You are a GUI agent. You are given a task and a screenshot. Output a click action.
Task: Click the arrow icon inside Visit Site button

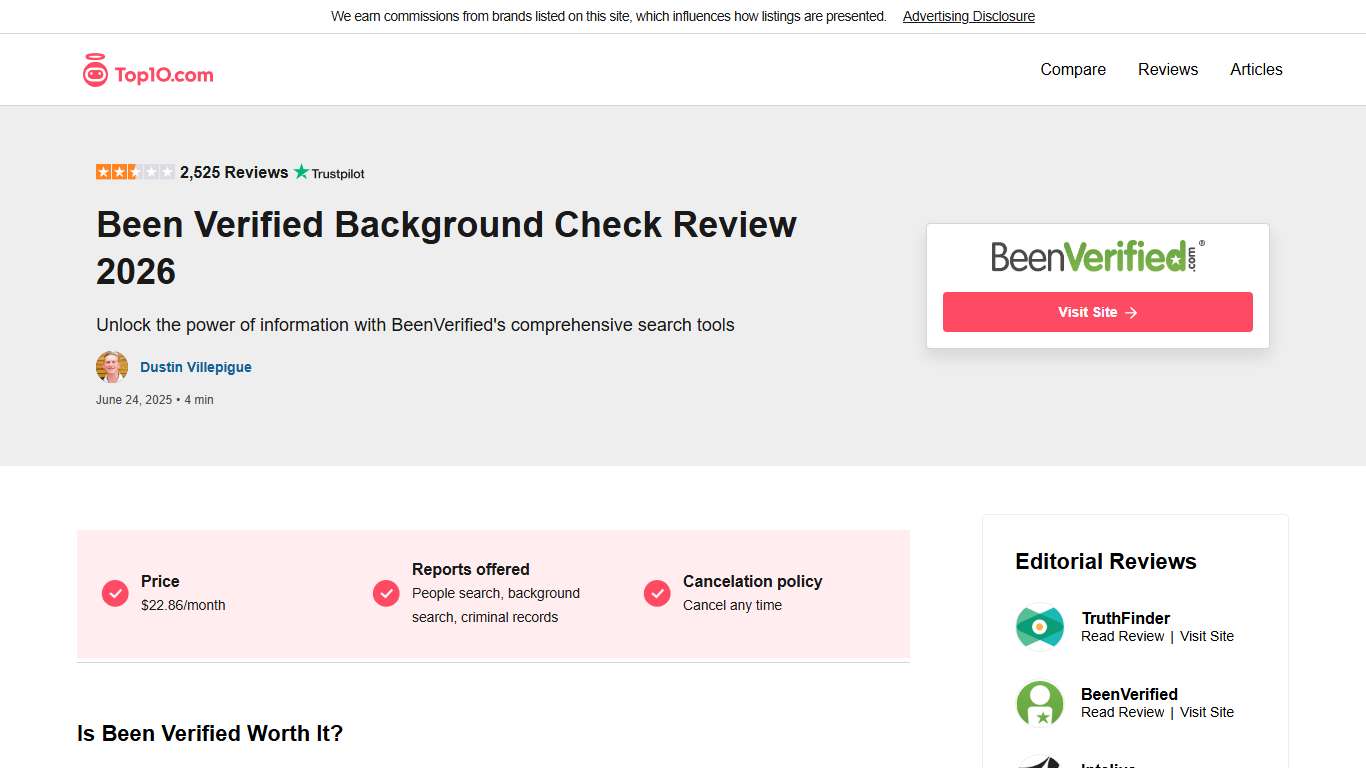pos(1130,312)
